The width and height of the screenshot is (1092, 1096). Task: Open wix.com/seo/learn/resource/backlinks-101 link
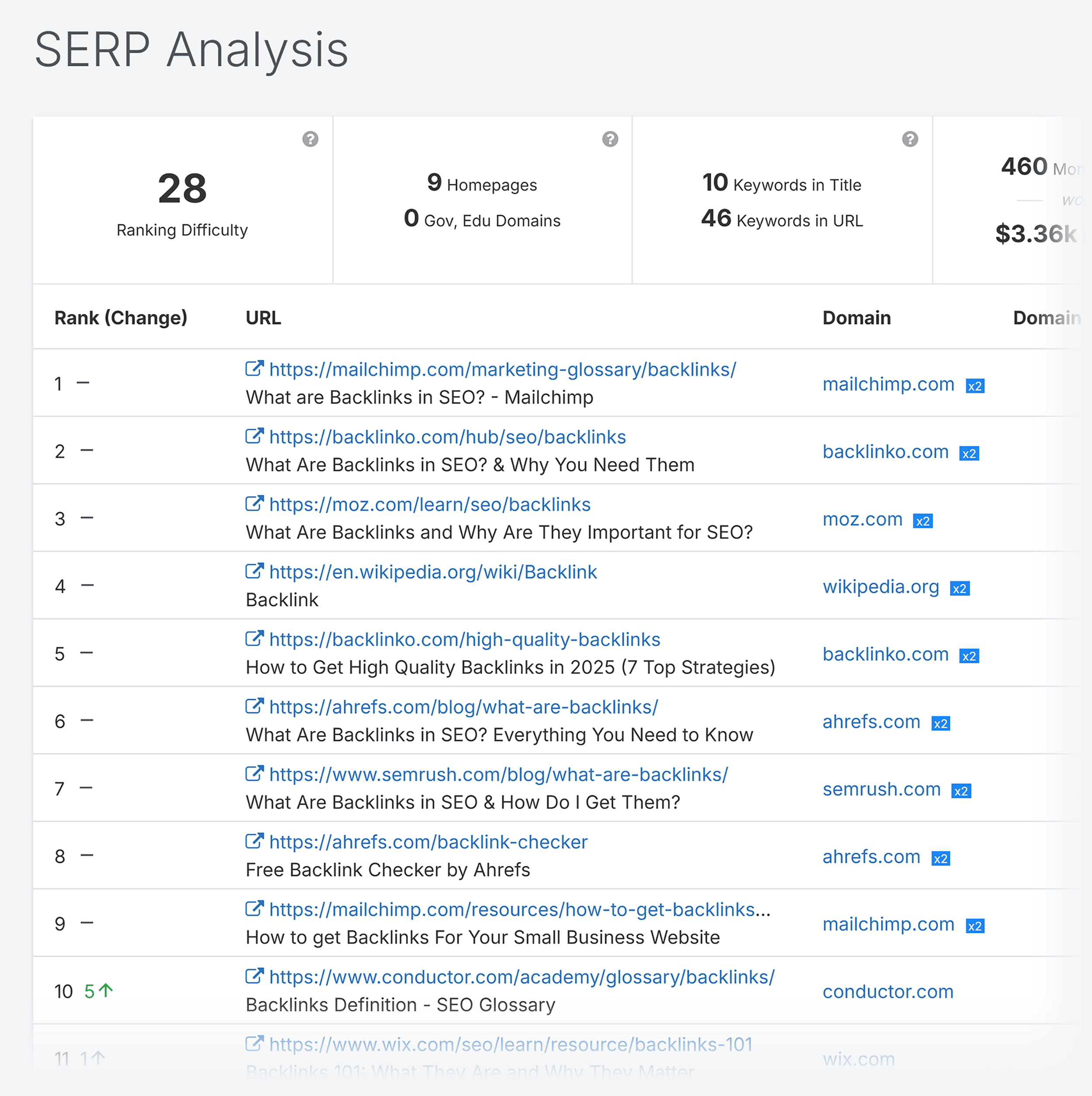click(x=511, y=1045)
